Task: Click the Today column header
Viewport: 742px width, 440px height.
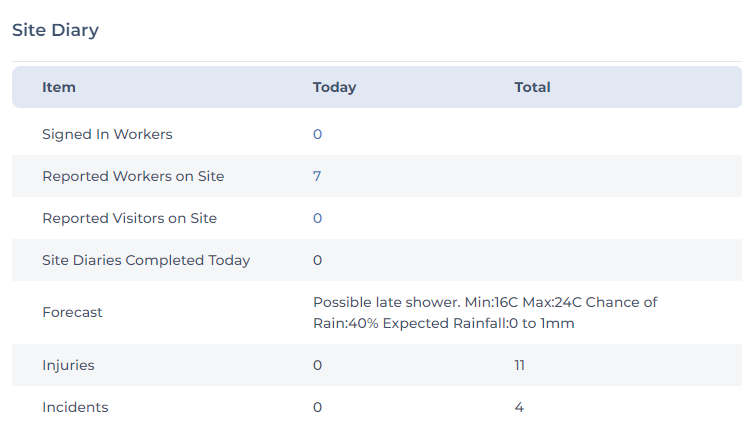Action: [x=334, y=87]
